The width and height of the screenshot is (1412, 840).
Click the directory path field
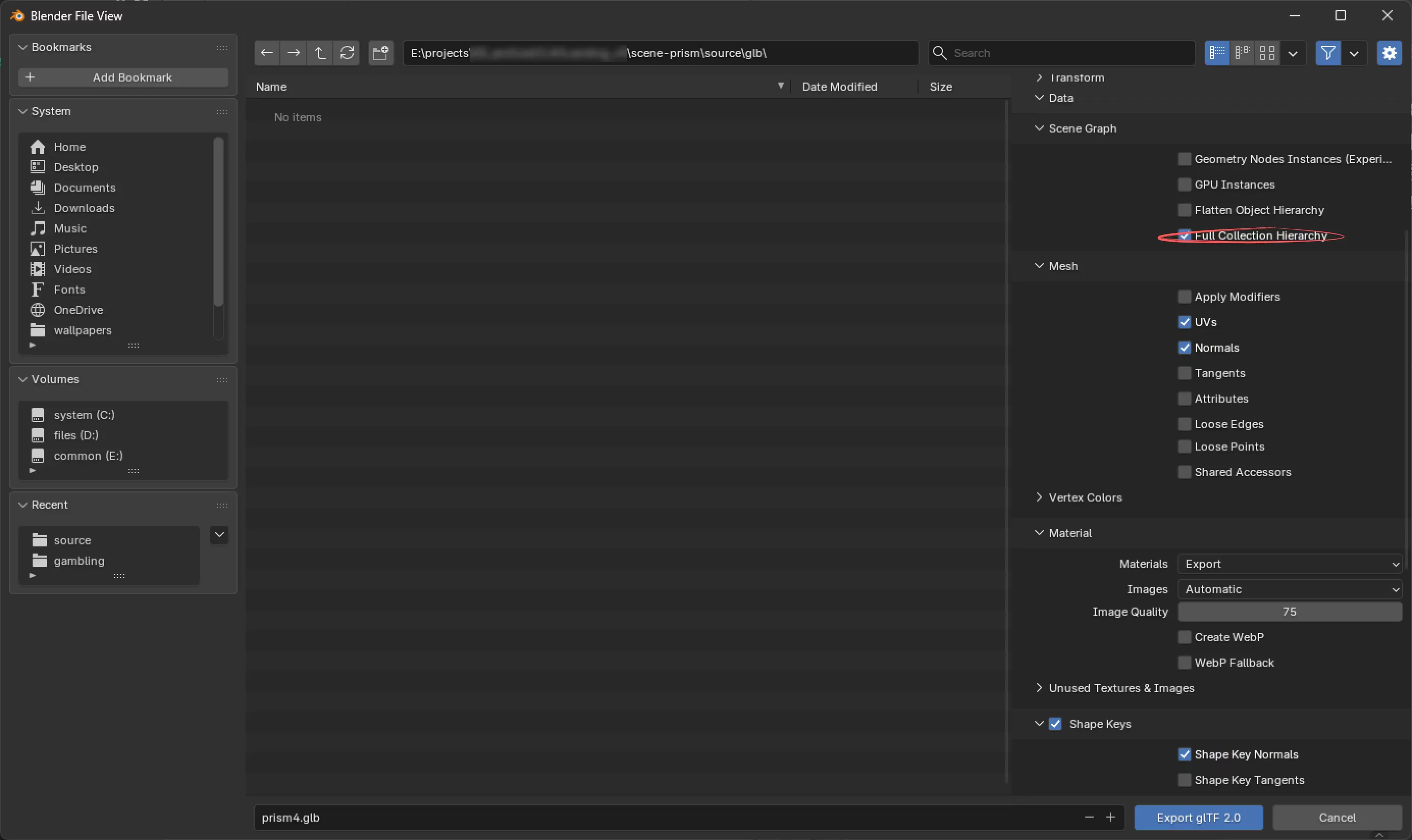click(x=661, y=53)
